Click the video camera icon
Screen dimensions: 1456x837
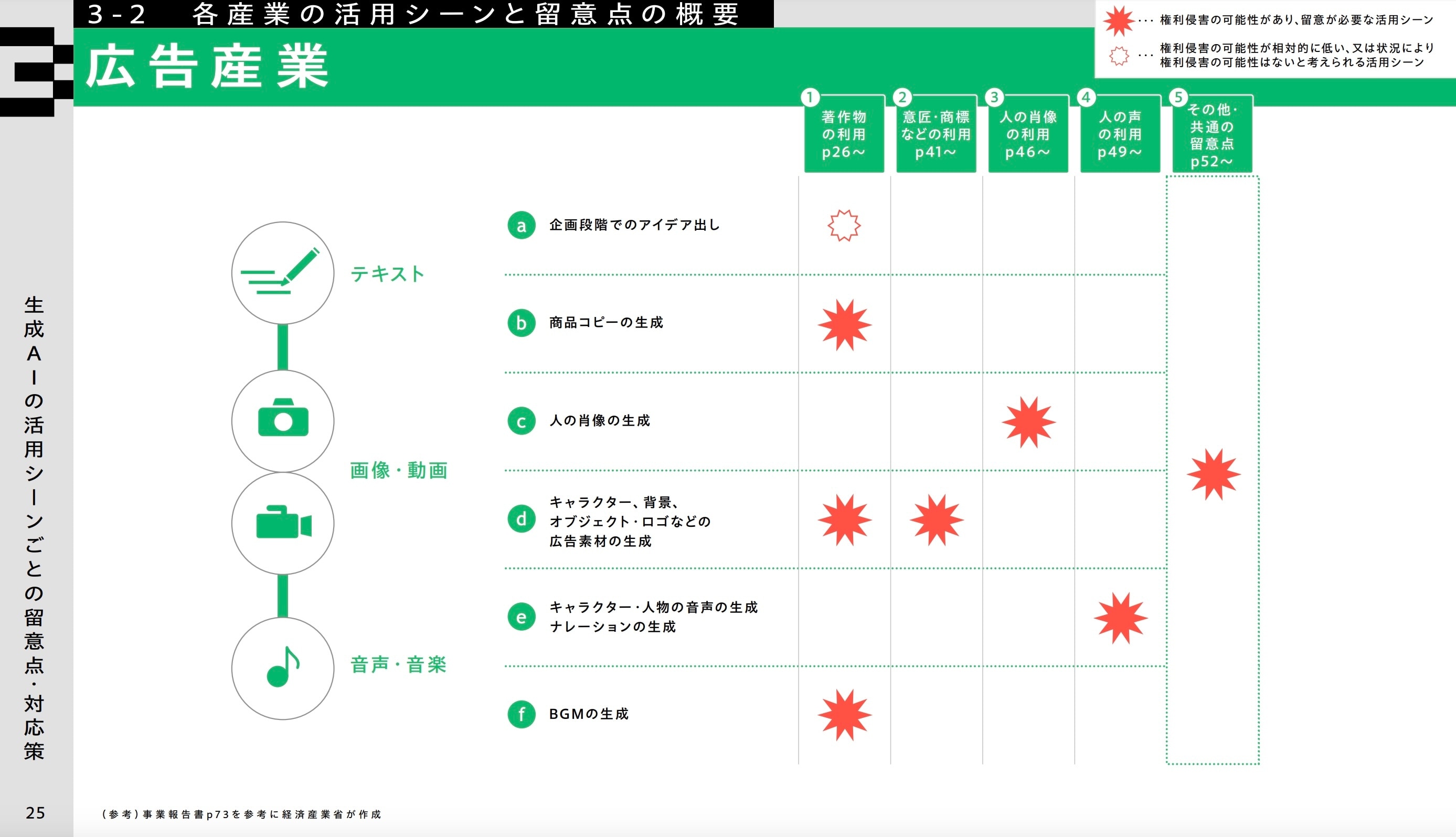coord(283,523)
